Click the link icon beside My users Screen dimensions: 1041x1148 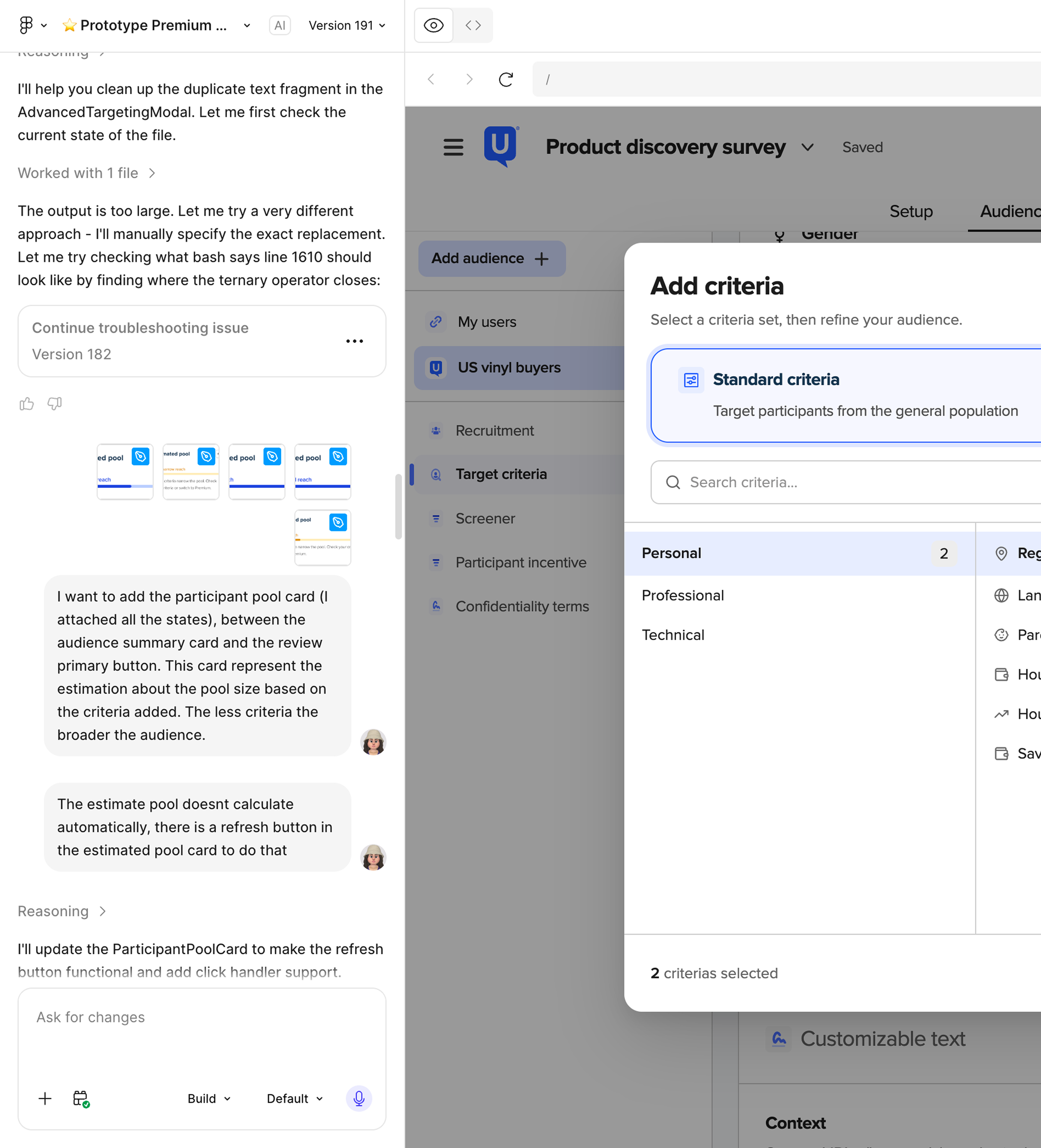click(x=436, y=322)
